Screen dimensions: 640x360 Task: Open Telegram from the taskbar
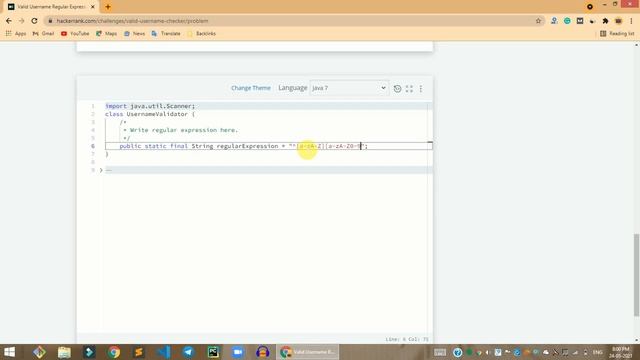[x=188, y=352]
